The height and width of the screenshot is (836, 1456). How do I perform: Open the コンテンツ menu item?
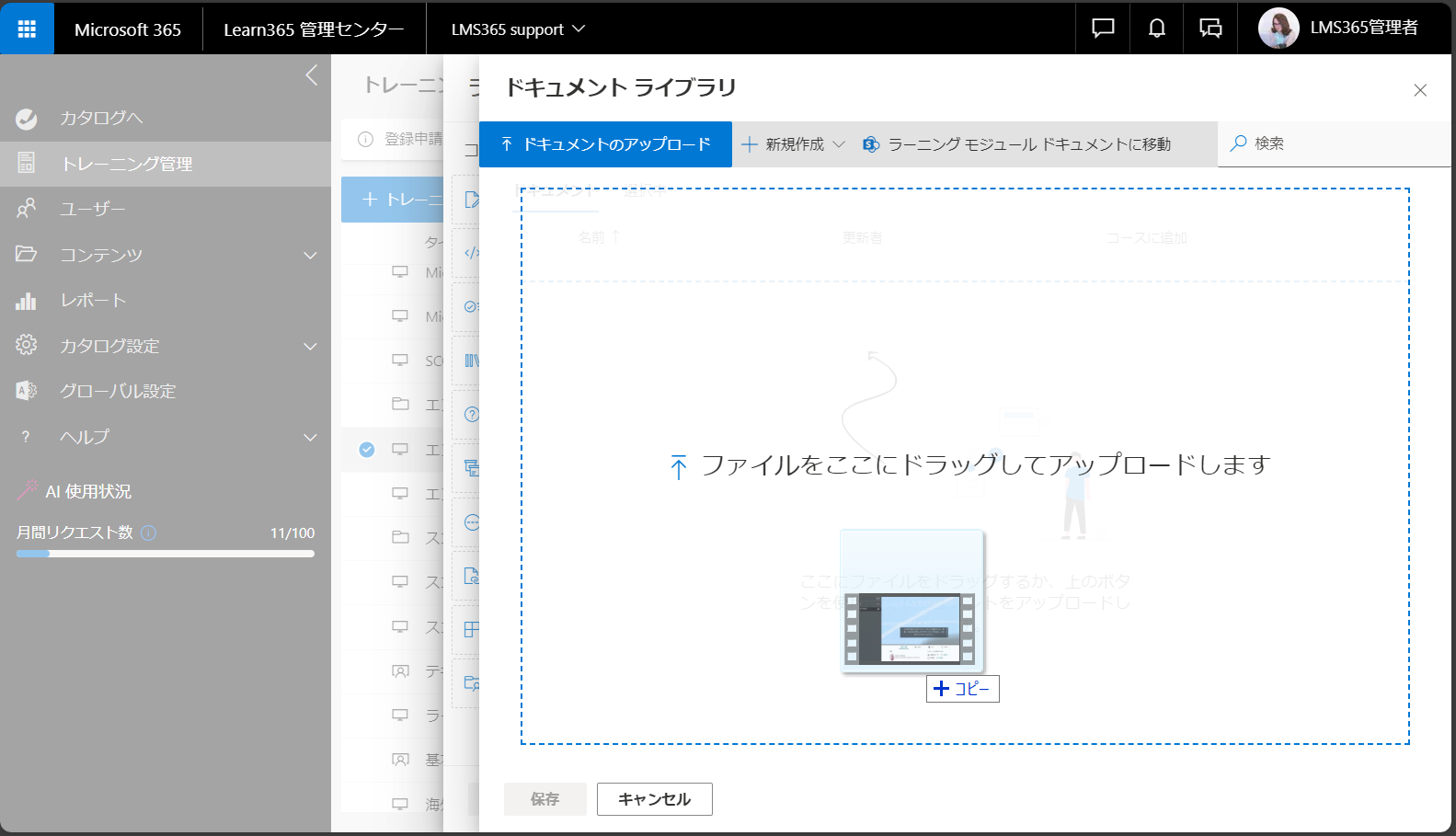[101, 255]
